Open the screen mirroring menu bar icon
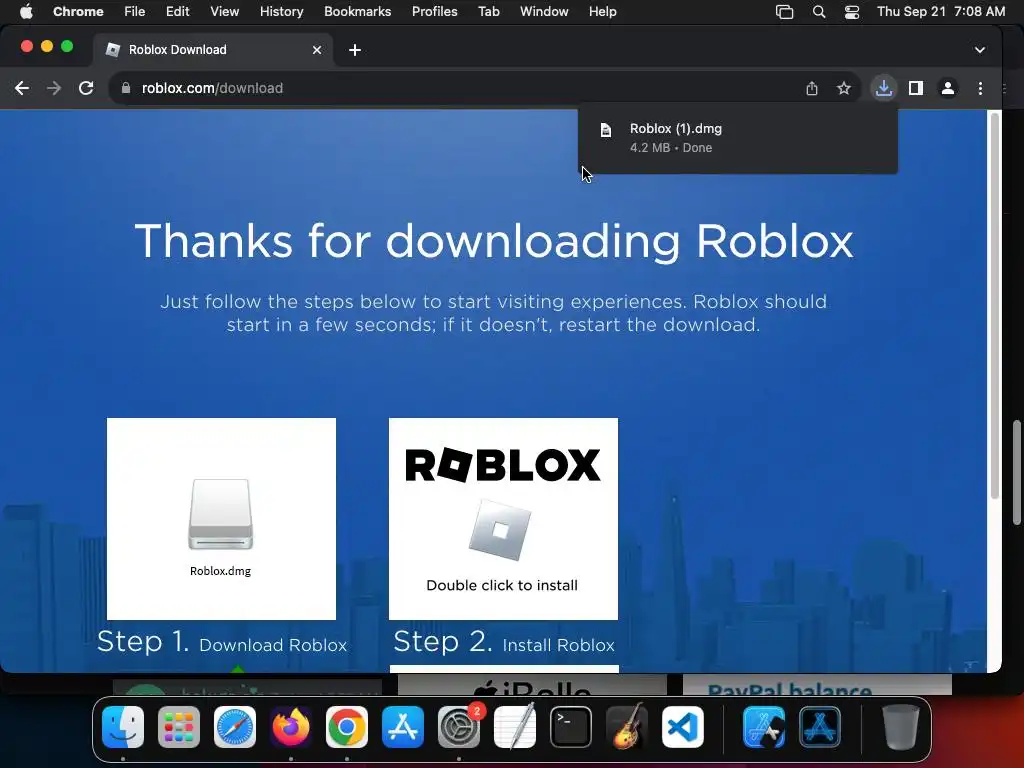The width and height of the screenshot is (1024, 768). pos(784,12)
